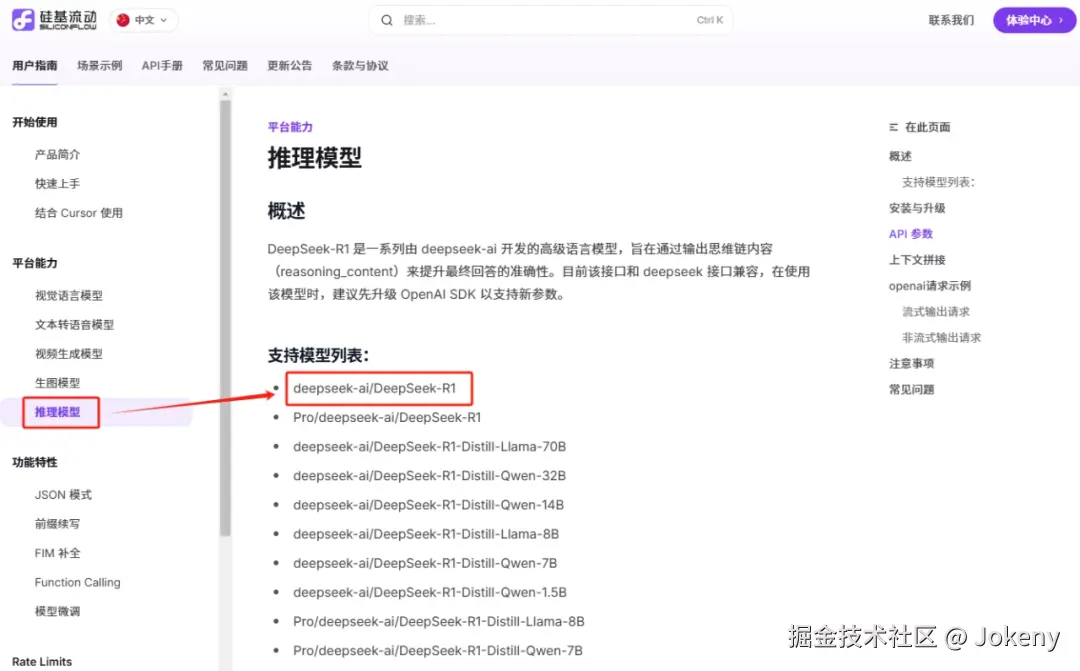Click the sidebar vertical scrollbar

(x=225, y=318)
